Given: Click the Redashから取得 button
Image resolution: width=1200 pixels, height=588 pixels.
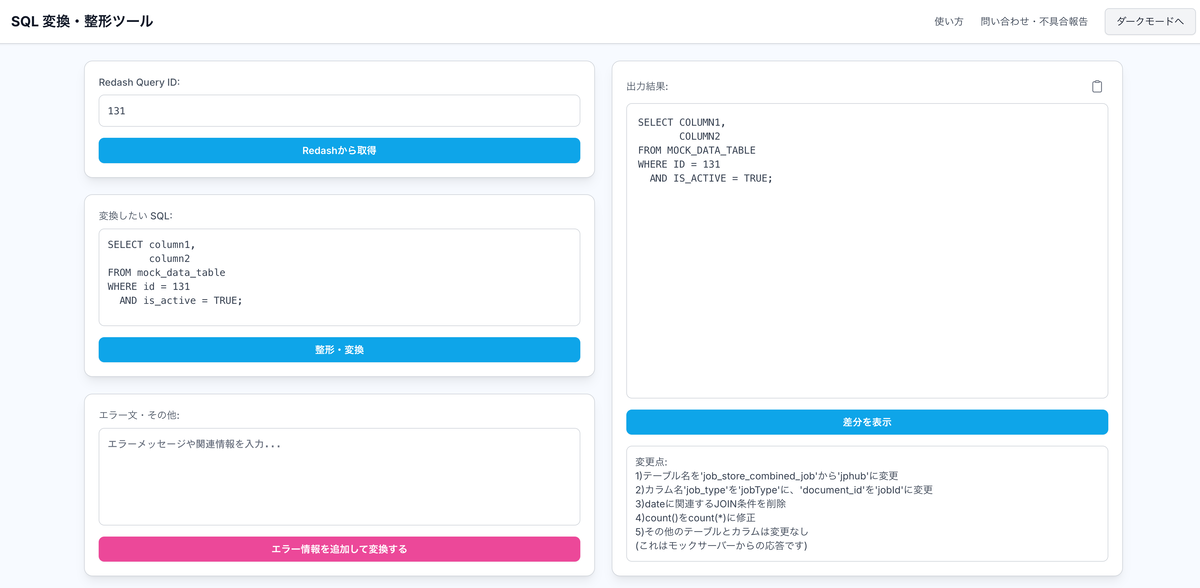Looking at the screenshot, I should 339,150.
